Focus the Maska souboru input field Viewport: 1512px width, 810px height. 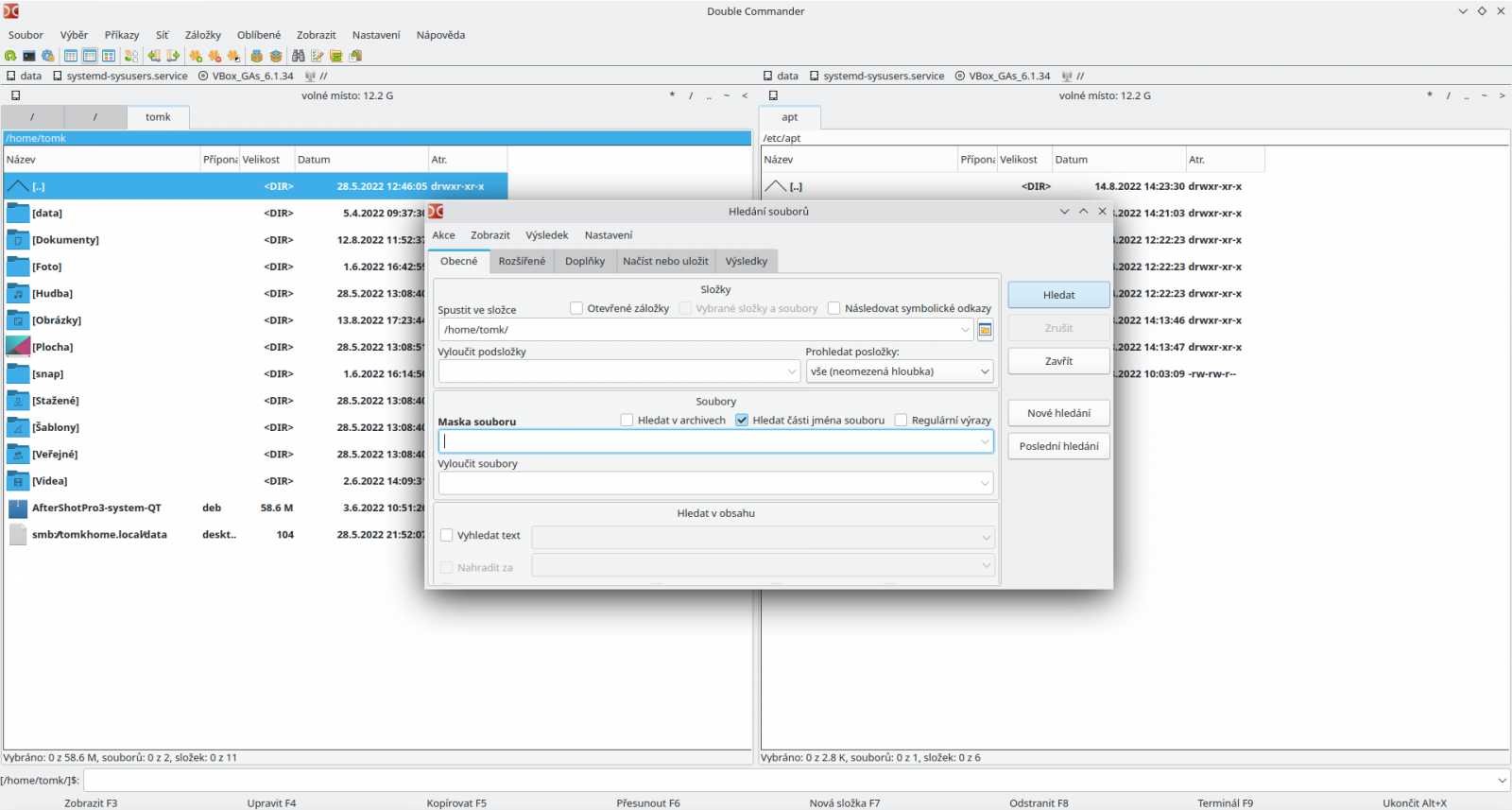(x=715, y=441)
